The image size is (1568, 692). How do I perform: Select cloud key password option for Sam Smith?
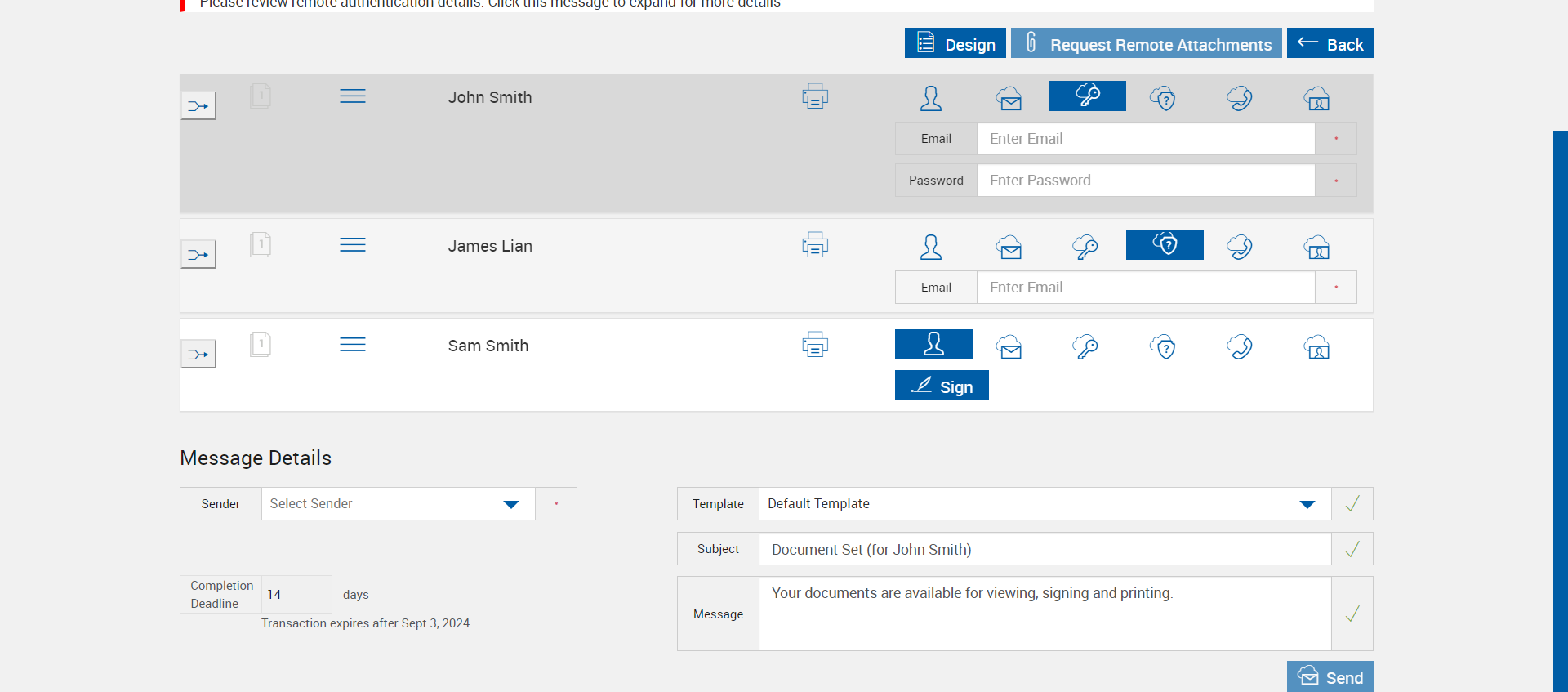[1085, 346]
